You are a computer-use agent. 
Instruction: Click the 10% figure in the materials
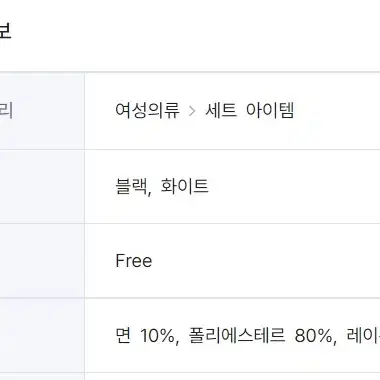point(157,336)
